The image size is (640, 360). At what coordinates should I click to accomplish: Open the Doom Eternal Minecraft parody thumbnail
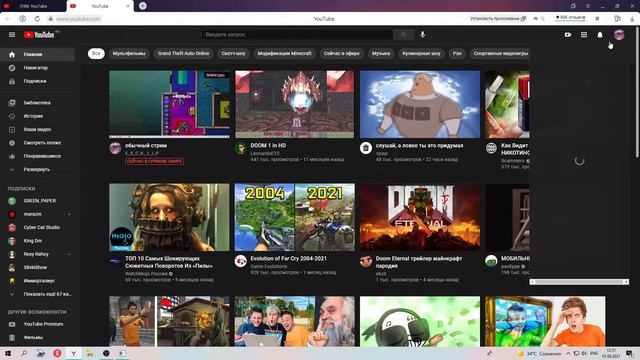(x=420, y=217)
